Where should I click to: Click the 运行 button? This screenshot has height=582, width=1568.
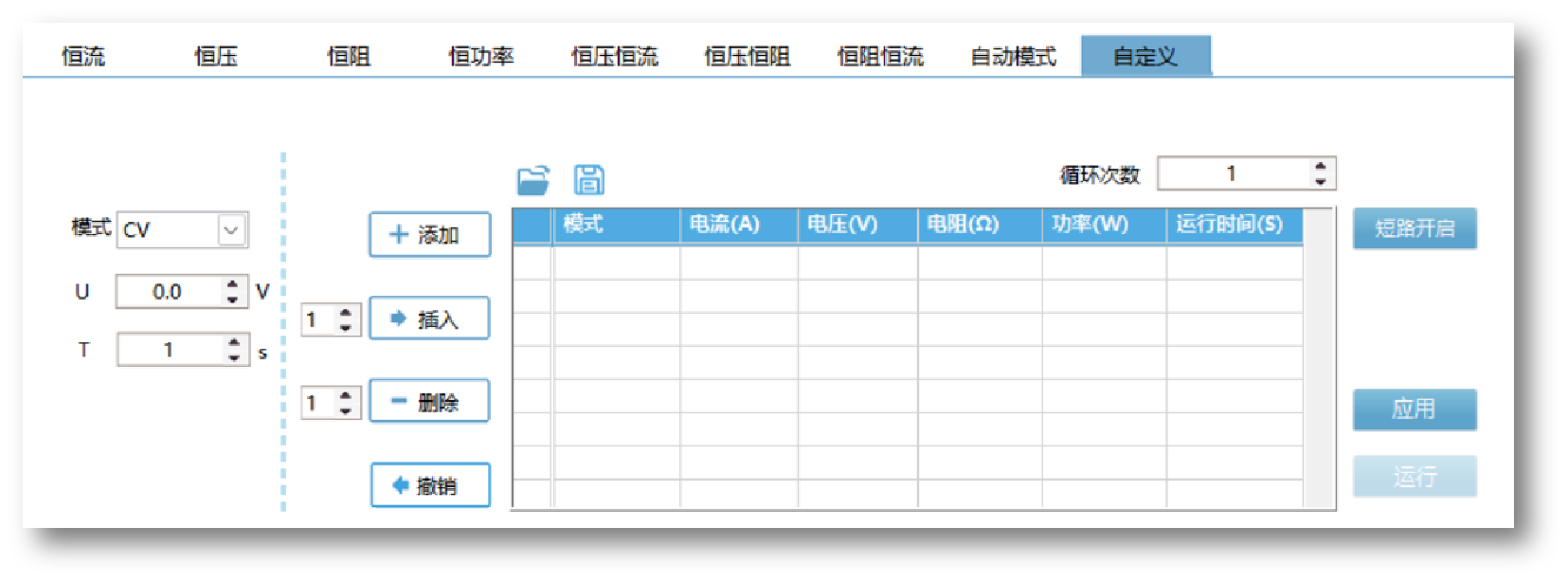tap(1415, 476)
